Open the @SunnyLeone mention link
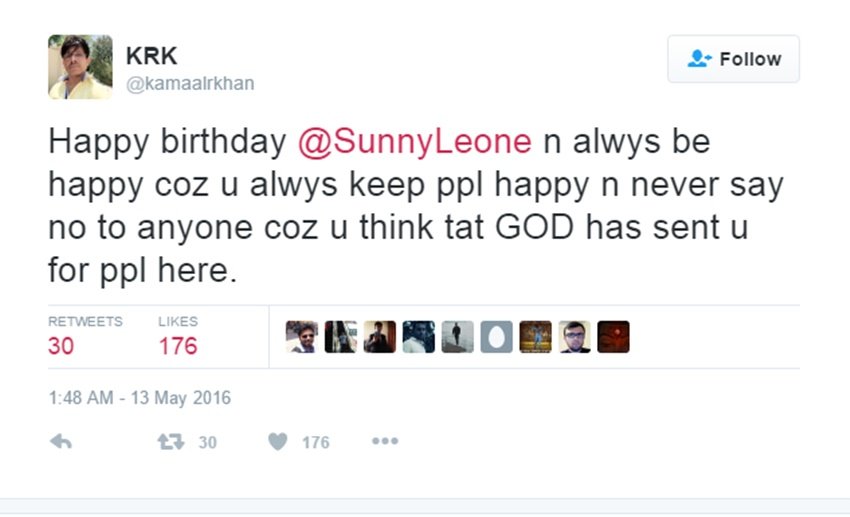Image resolution: width=850 pixels, height=517 pixels. [415, 142]
